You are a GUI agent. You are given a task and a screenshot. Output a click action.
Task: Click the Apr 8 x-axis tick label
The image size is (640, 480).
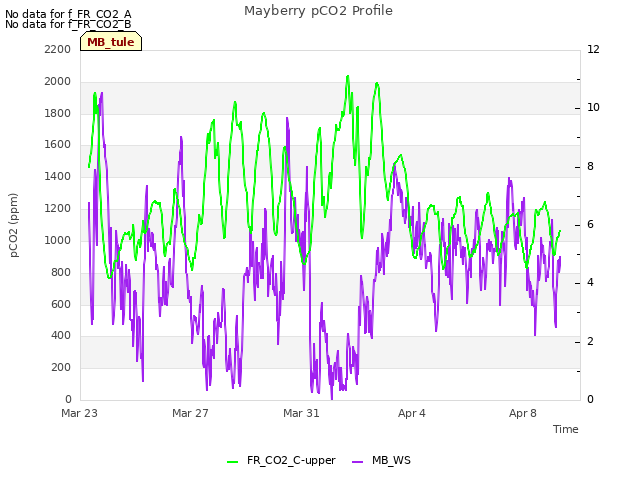[x=522, y=413]
